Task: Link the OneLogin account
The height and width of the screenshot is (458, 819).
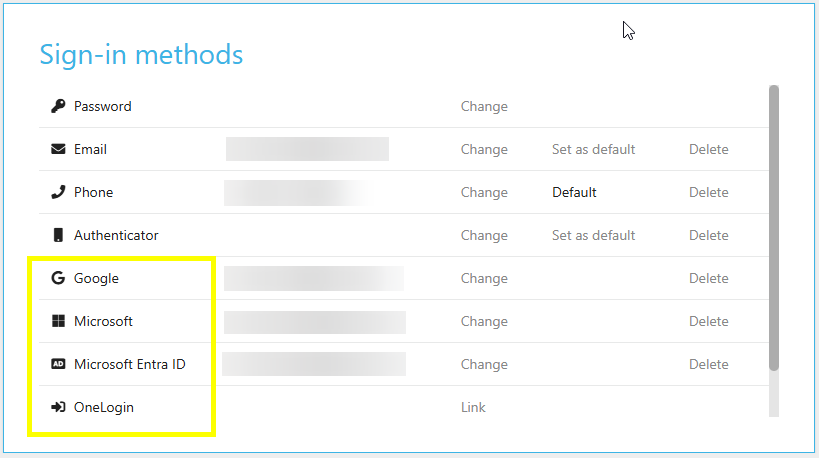Action: point(473,407)
